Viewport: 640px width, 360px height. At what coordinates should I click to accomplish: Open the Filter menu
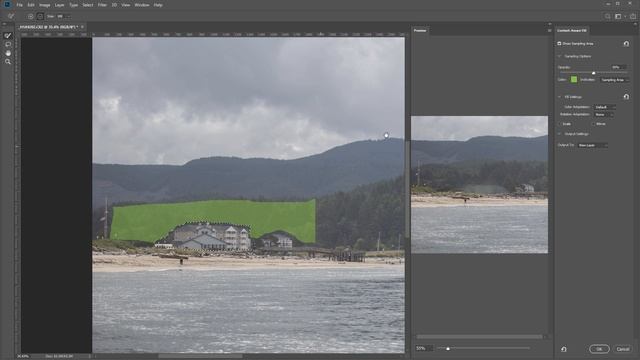click(102, 5)
